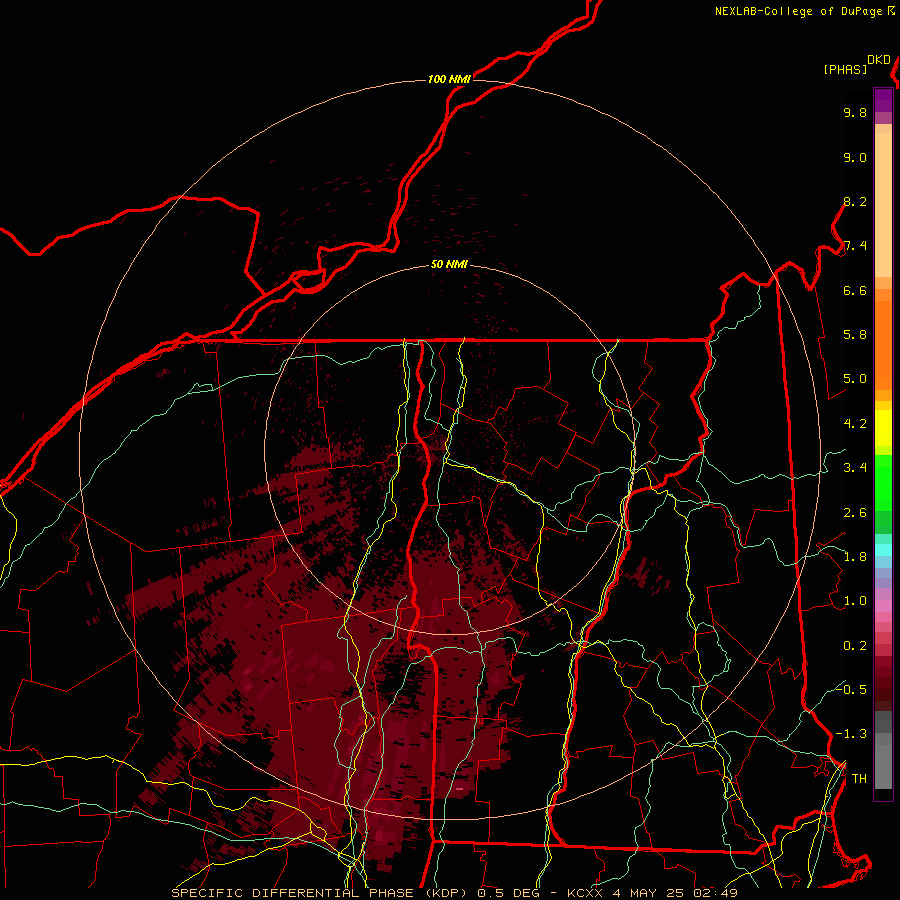Click the -0.5 scale value
The width and height of the screenshot is (900, 900).
[x=851, y=689]
